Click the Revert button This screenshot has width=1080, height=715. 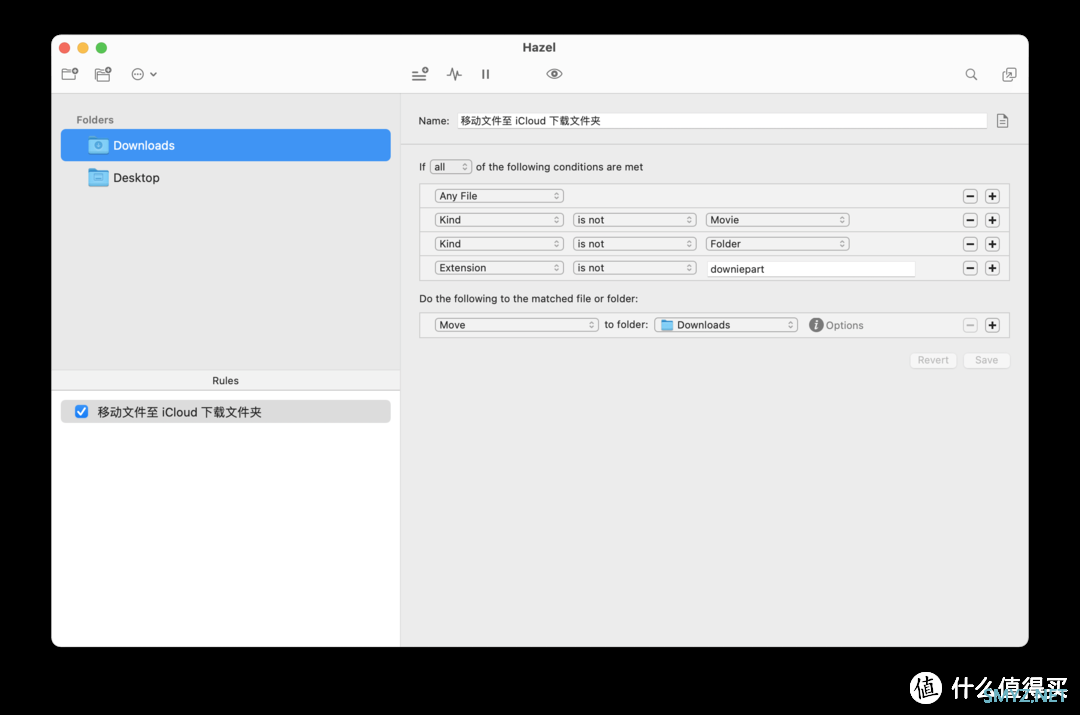(933, 360)
